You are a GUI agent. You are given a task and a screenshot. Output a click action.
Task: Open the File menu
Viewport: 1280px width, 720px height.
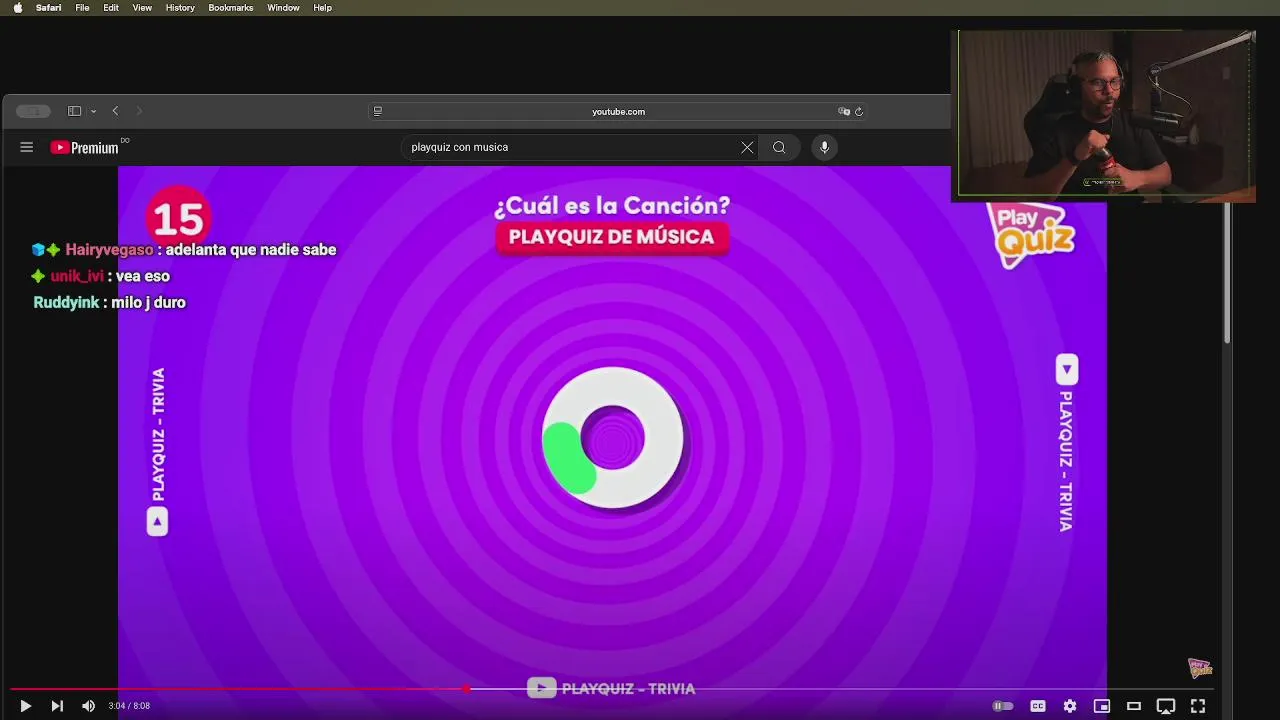82,7
